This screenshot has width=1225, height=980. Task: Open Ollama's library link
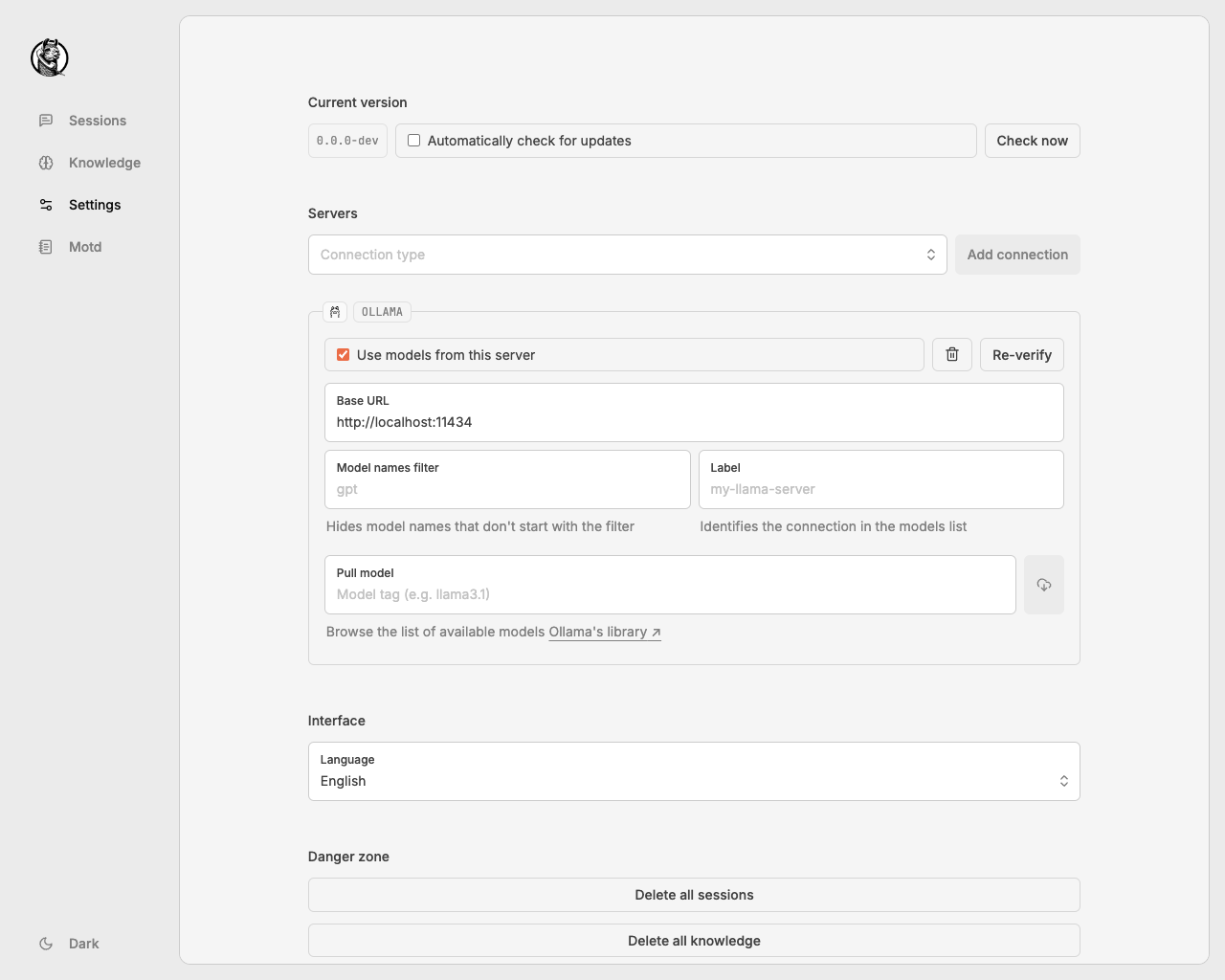[x=604, y=632]
